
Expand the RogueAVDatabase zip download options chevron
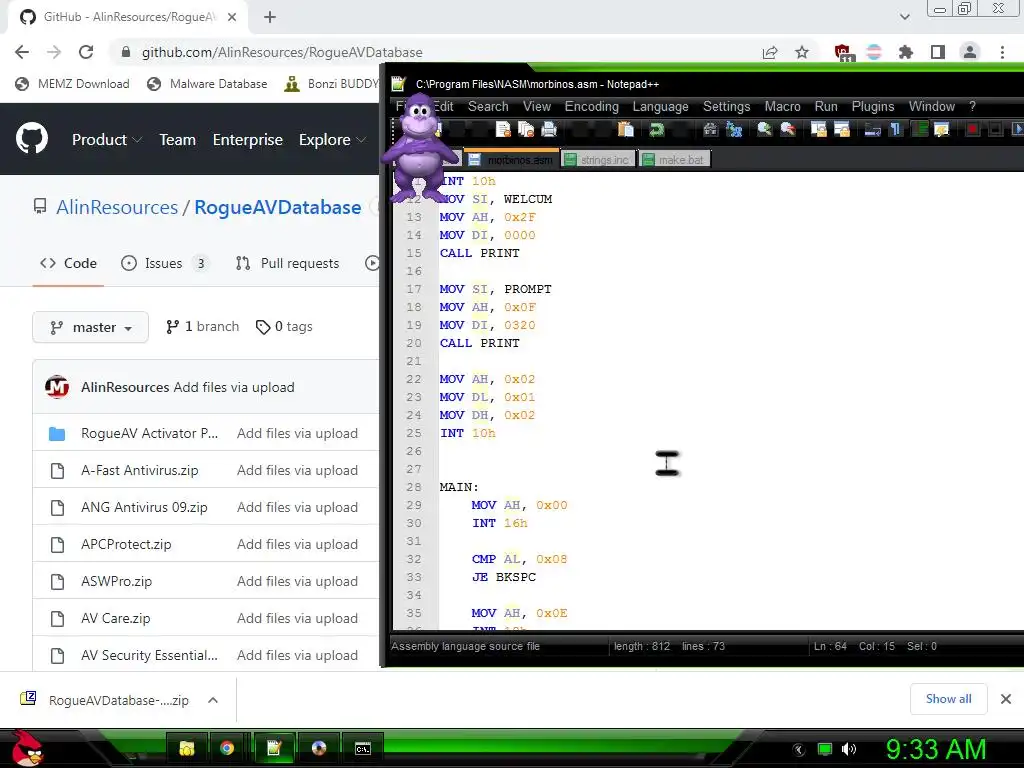click(x=212, y=700)
